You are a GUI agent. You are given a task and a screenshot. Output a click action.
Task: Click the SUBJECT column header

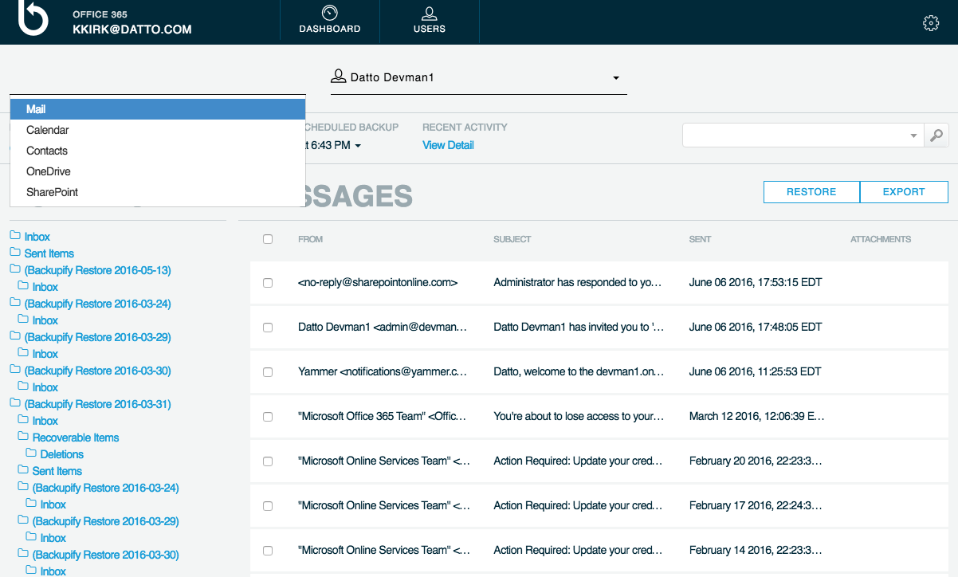click(512, 239)
